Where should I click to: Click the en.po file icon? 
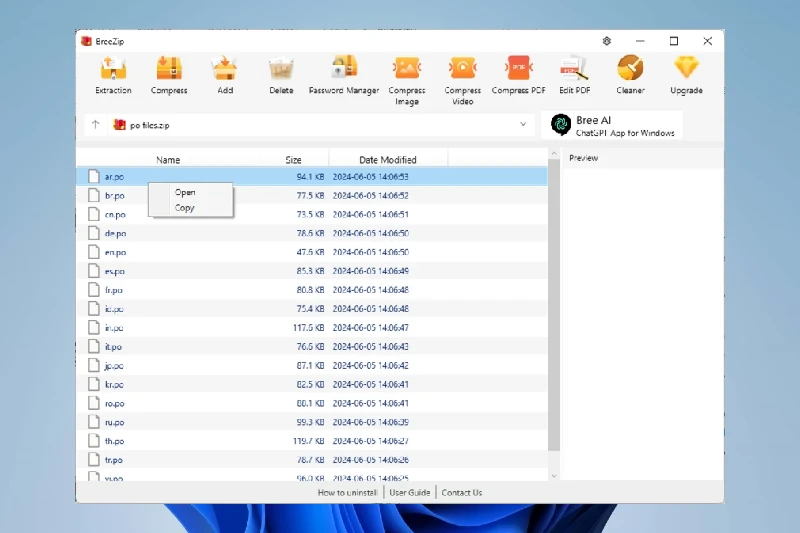pyautogui.click(x=93, y=252)
